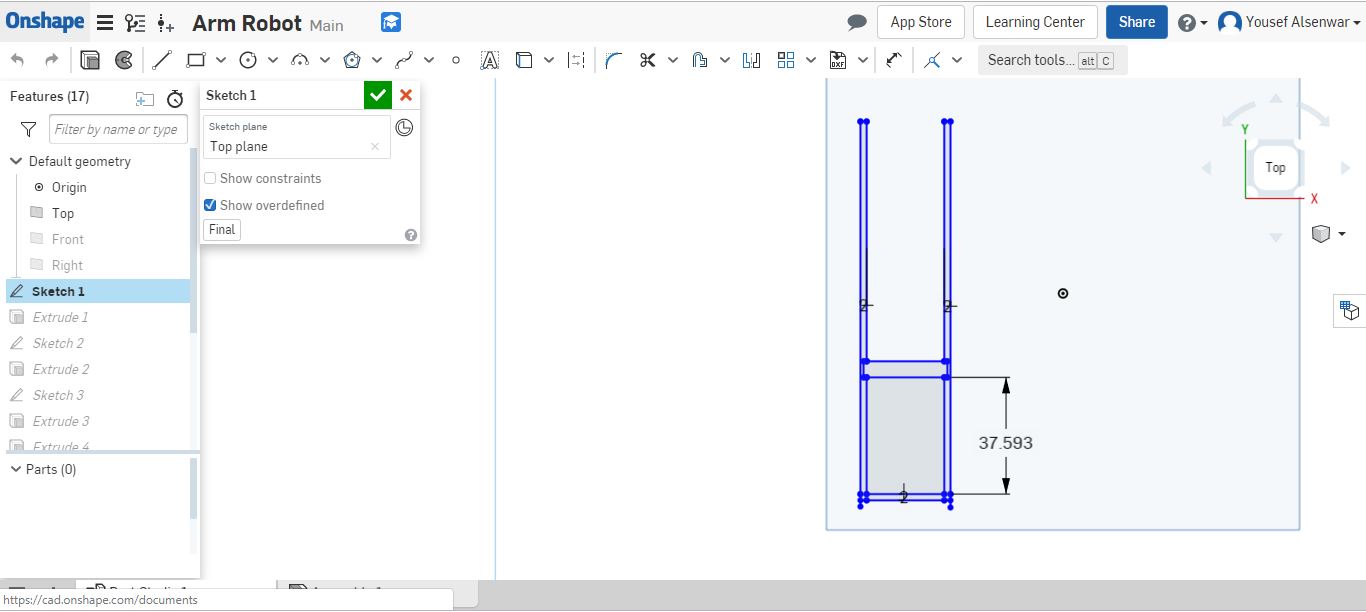Viewport: 1366px width, 612px height.
Task: Enable Show constraints checkbox
Action: tap(210, 178)
